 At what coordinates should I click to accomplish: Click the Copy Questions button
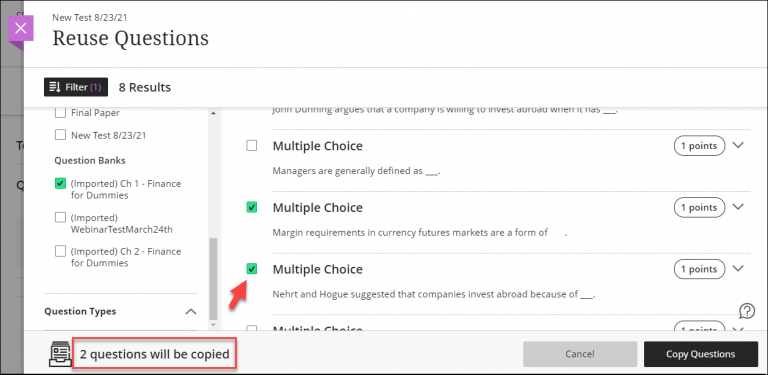point(700,354)
